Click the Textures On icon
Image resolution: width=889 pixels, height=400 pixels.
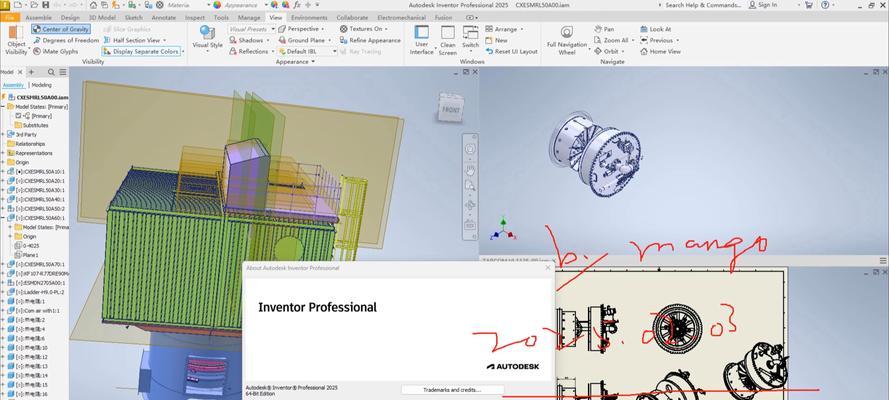pos(344,29)
